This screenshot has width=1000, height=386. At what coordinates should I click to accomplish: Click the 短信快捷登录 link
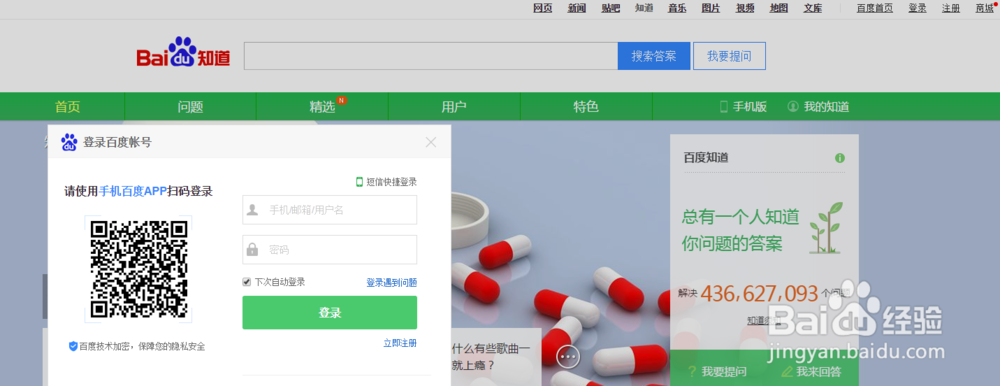click(x=391, y=182)
